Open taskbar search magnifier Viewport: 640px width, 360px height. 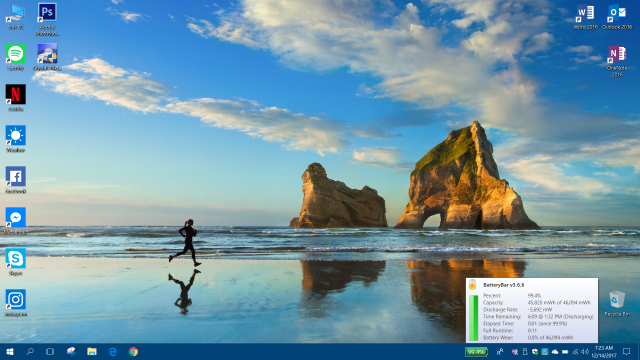[x=30, y=351]
